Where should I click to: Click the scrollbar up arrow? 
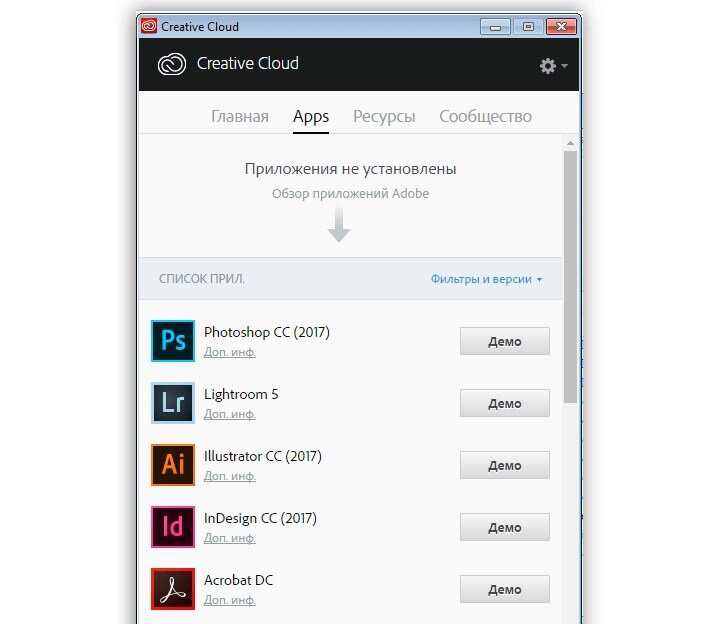570,143
